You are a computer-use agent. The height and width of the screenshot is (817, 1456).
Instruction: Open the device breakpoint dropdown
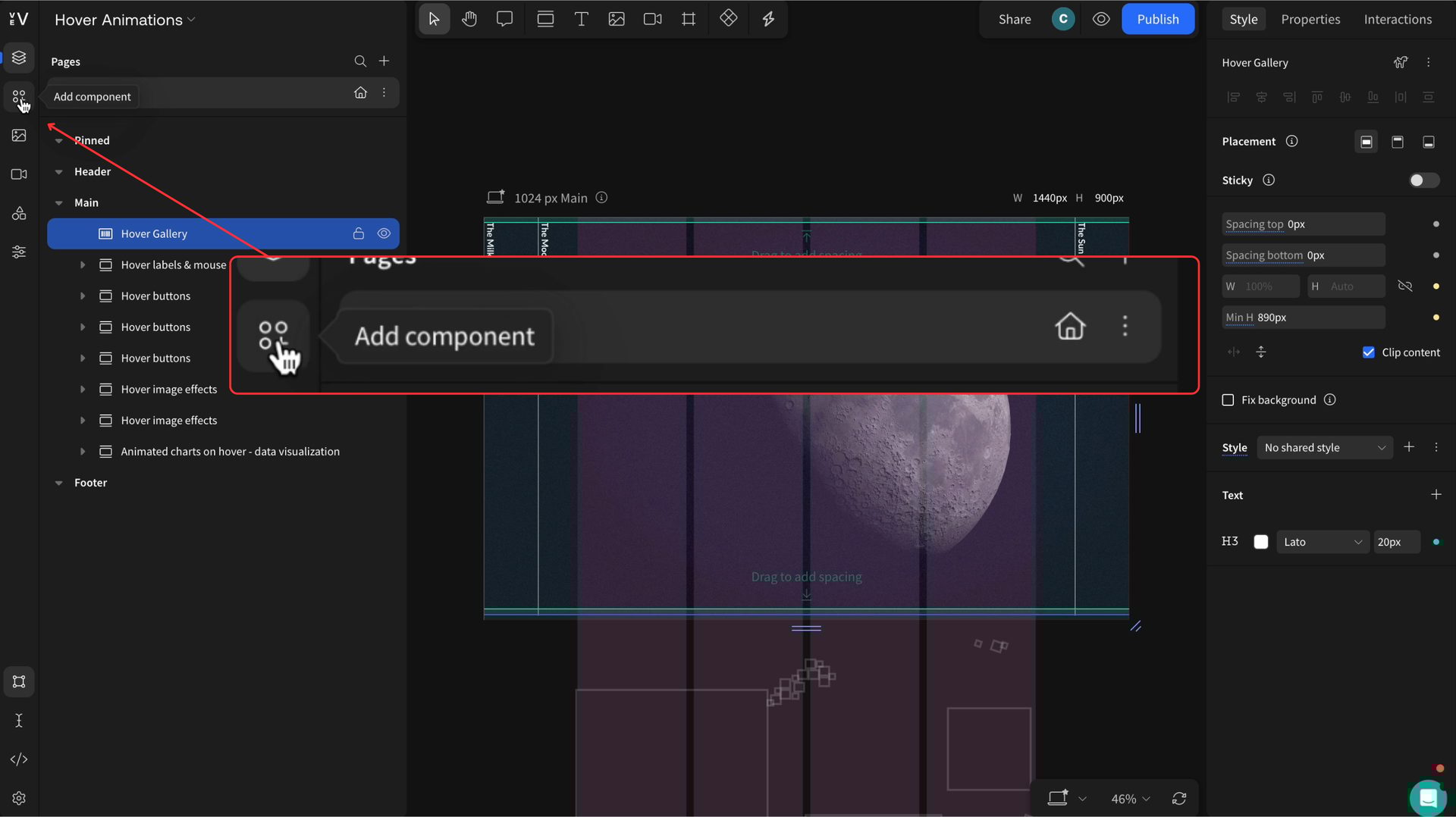pyautogui.click(x=1068, y=798)
